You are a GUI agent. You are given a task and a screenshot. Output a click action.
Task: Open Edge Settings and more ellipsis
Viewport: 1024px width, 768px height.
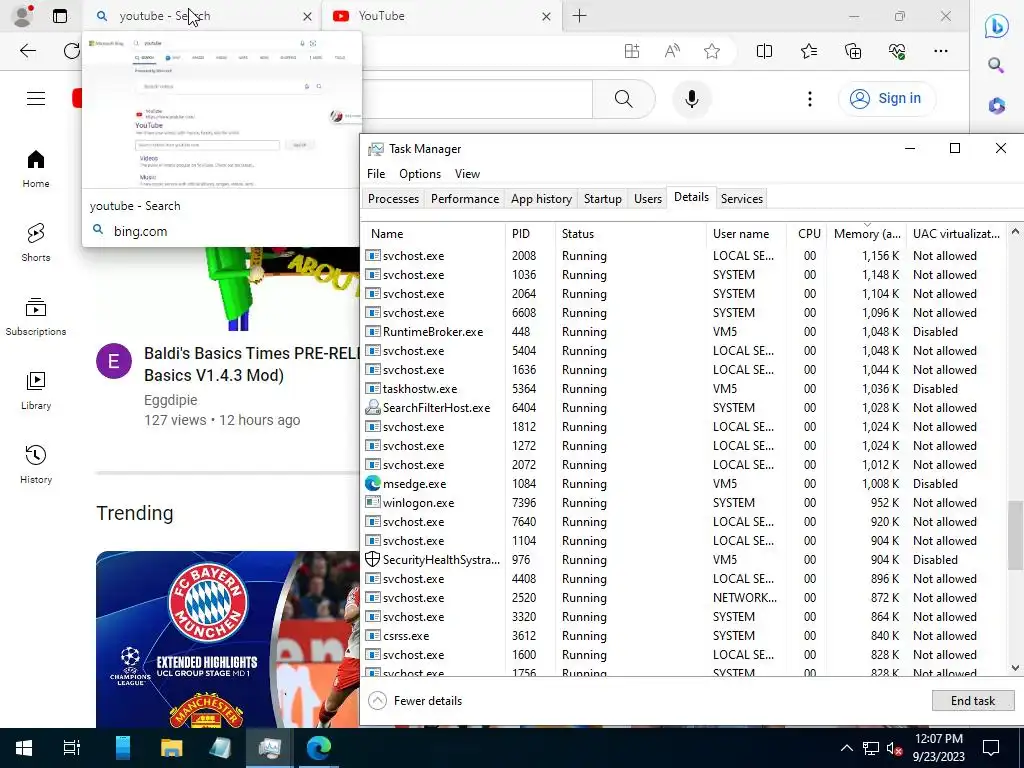pos(940,51)
